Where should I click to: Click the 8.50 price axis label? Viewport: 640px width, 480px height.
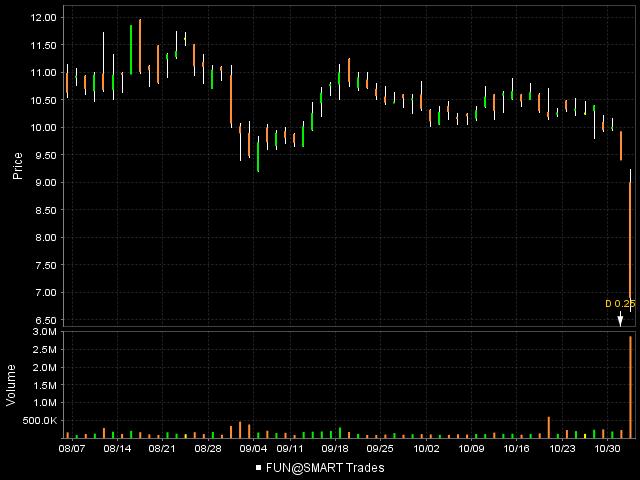coord(46,210)
